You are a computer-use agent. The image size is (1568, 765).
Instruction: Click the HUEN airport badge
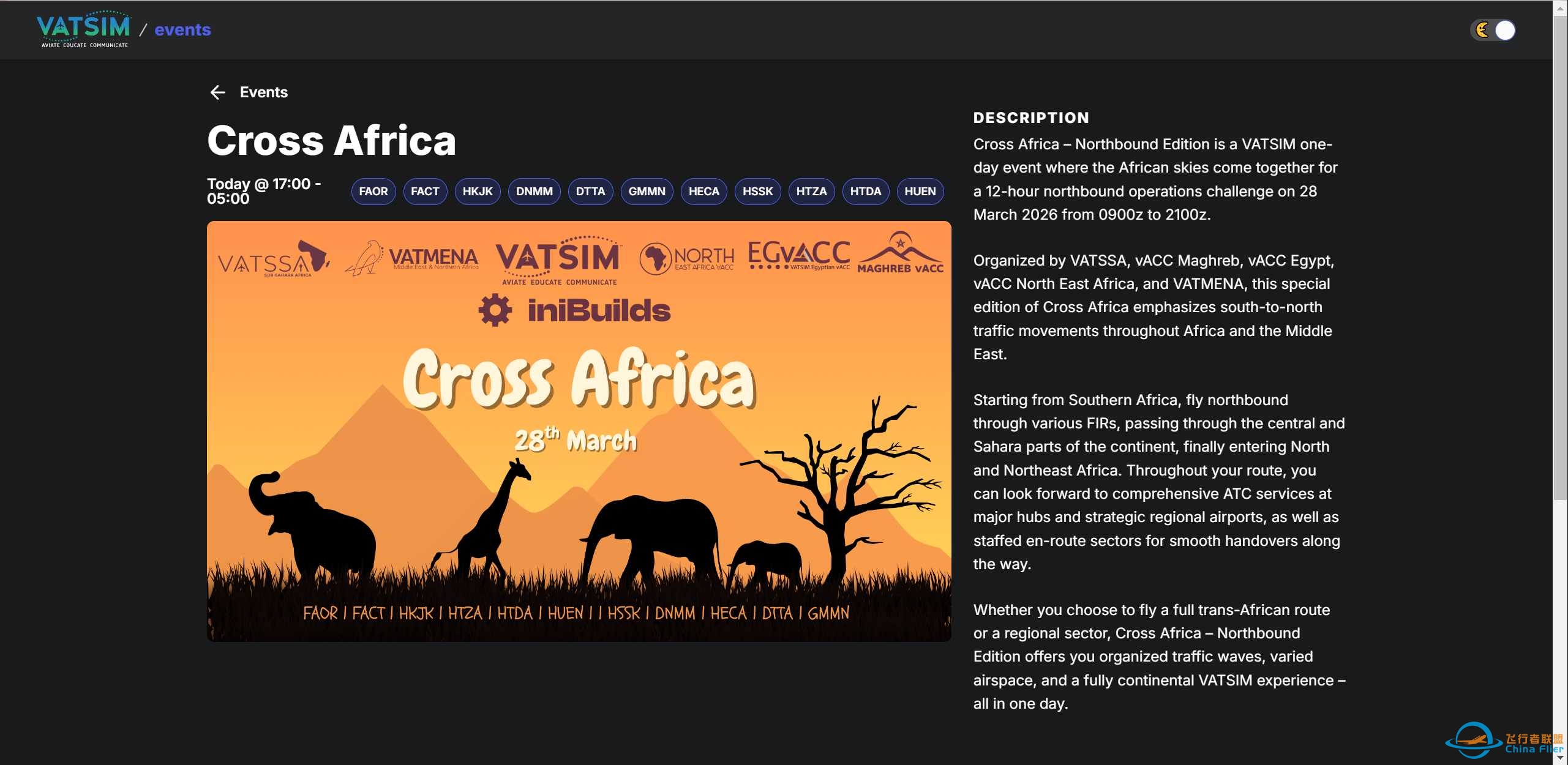pos(920,192)
